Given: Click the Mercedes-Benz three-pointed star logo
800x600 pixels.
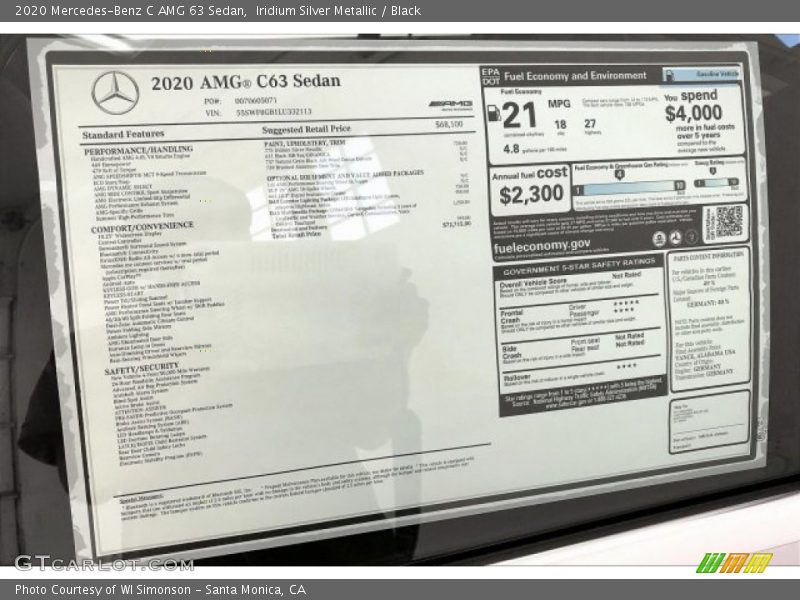Looking at the screenshot, I should tap(115, 93).
